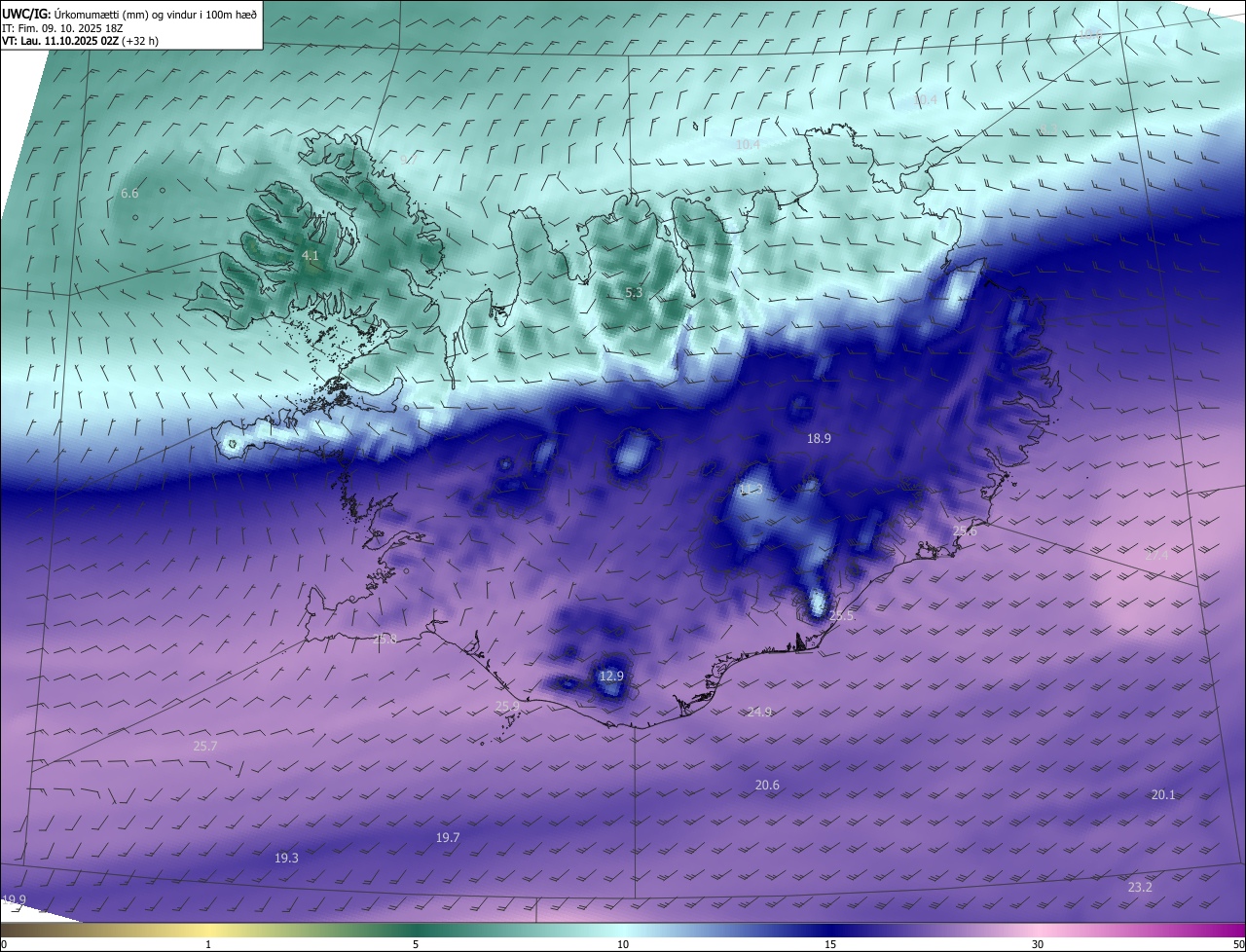
Task: Click the faint map value label '10.6'
Action: pos(1091,34)
